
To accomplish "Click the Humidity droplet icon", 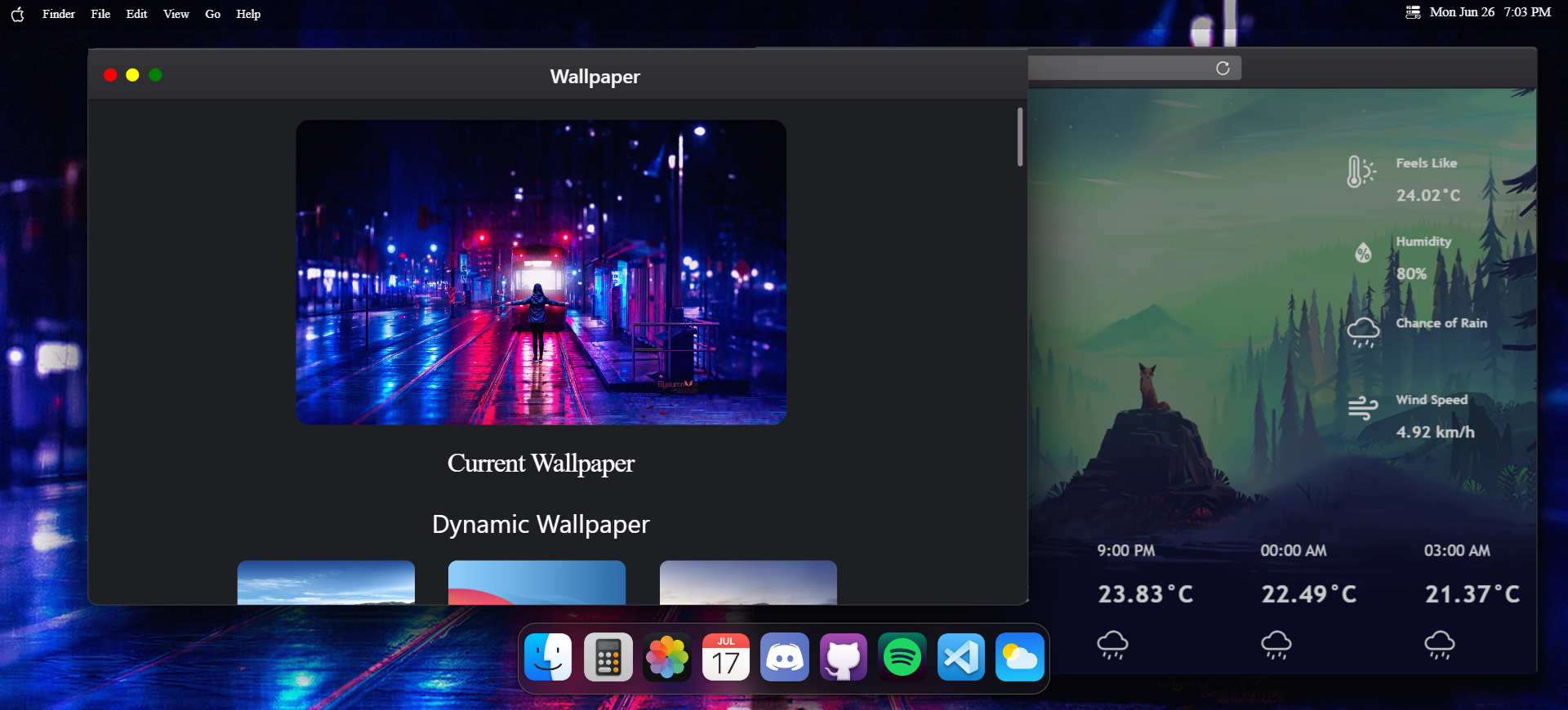I will 1363,253.
